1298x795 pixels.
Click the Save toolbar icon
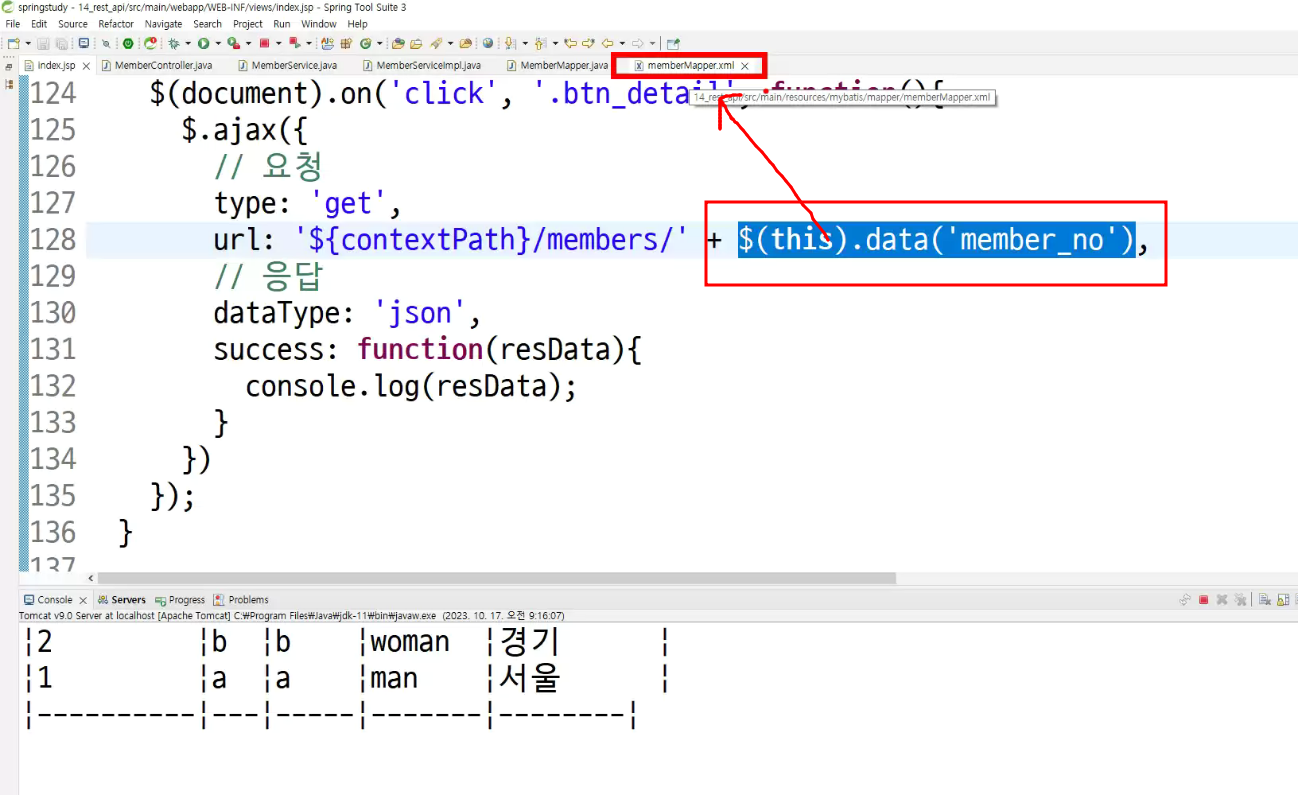coord(42,43)
